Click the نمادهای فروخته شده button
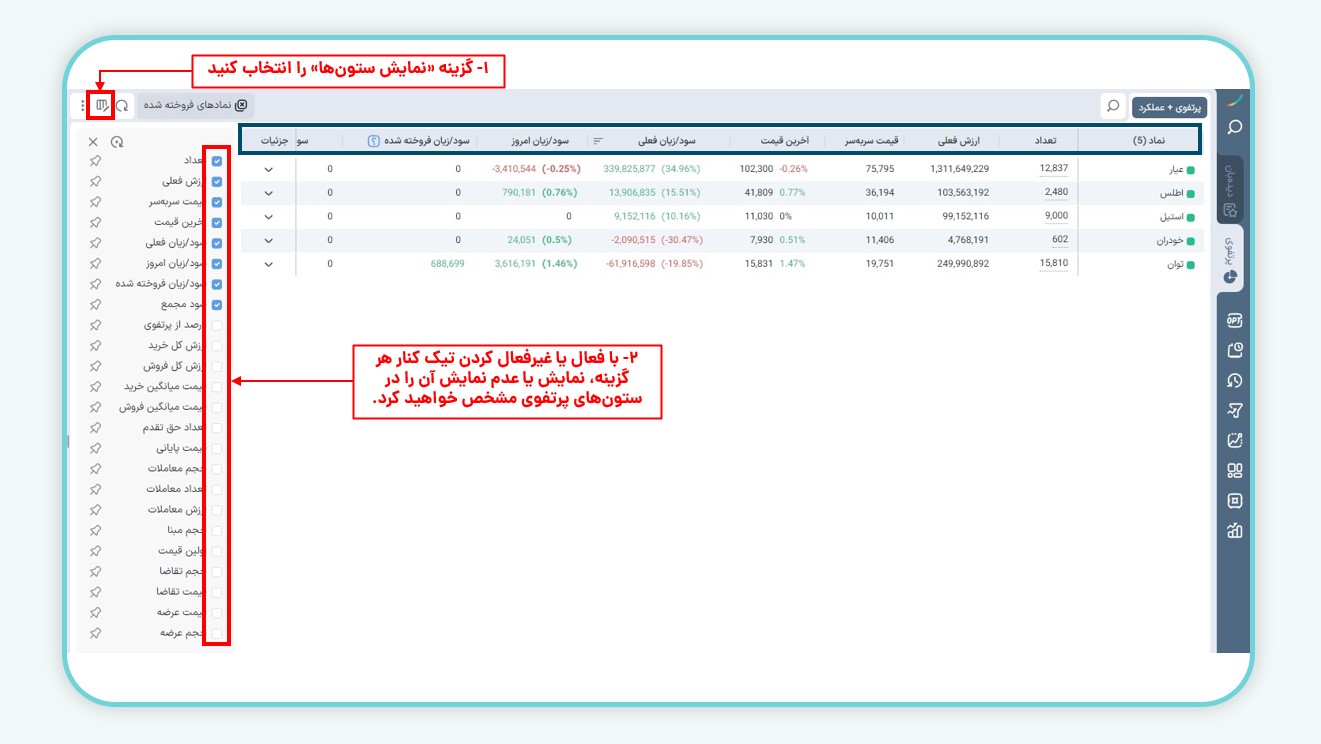Image resolution: width=1321 pixels, height=744 pixels. (195, 105)
